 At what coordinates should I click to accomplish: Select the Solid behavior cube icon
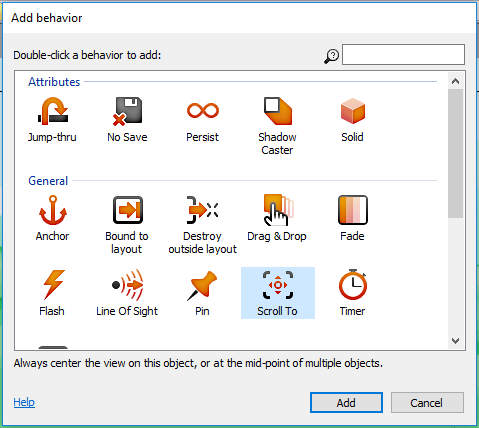coord(353,111)
